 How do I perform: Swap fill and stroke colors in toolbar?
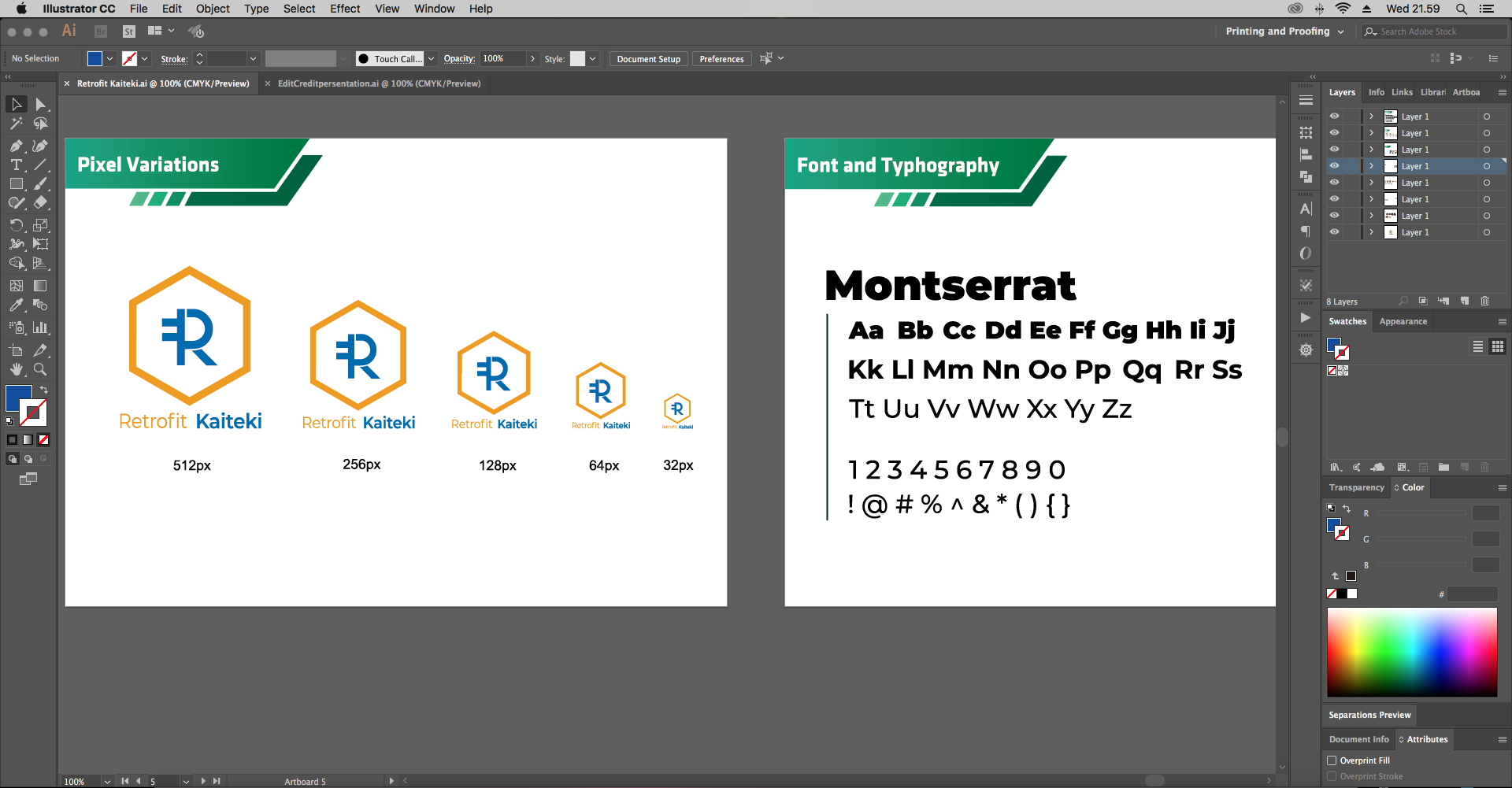point(44,390)
